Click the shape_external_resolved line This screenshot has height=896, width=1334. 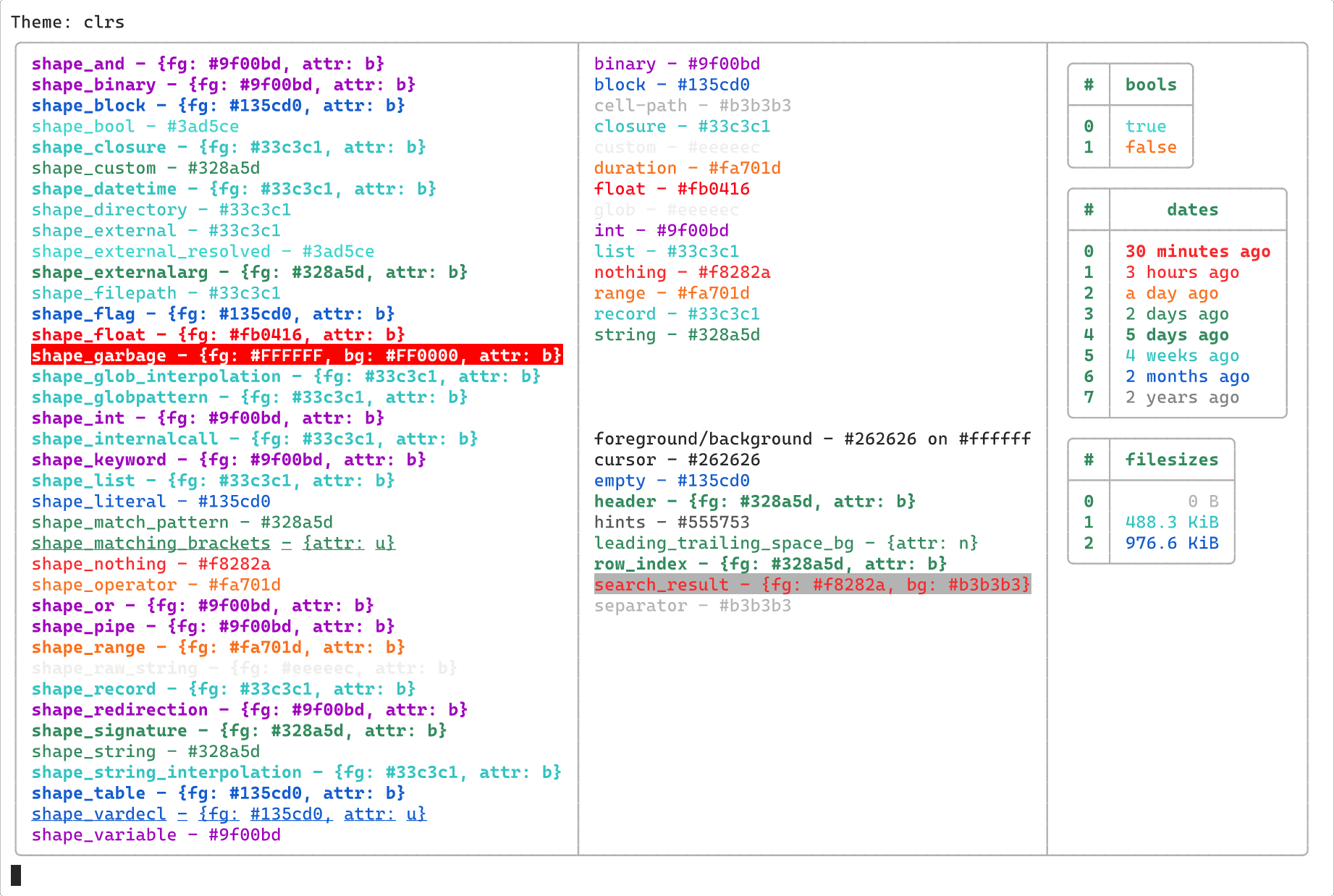tap(203, 252)
